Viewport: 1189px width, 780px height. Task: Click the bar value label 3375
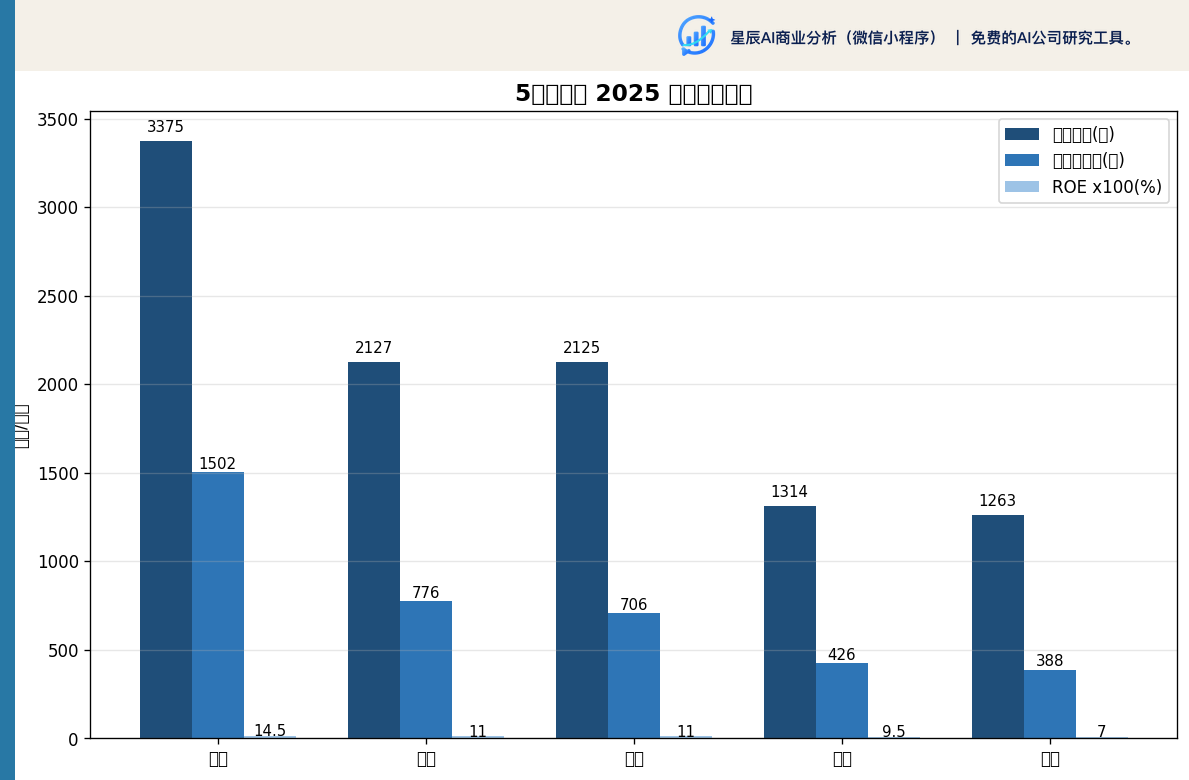pos(165,127)
